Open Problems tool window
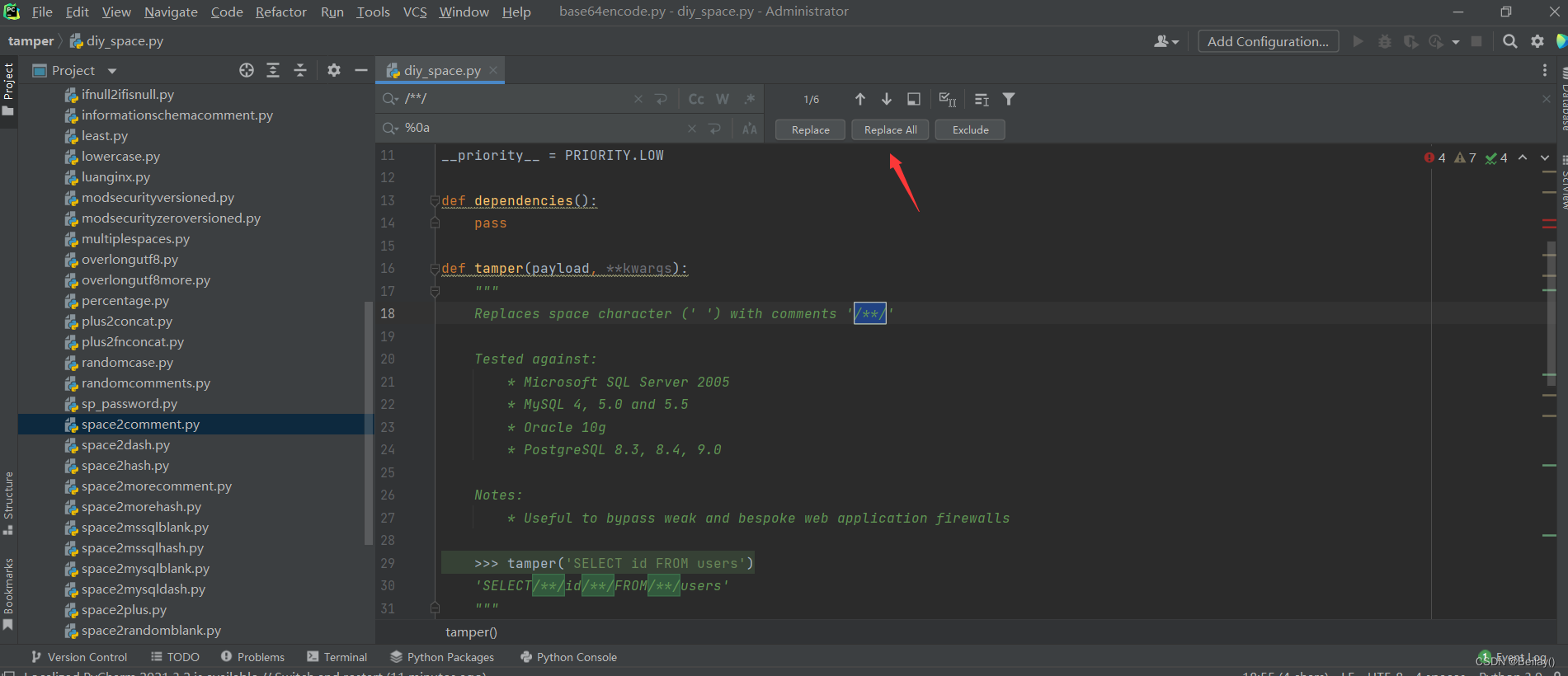 (x=252, y=657)
